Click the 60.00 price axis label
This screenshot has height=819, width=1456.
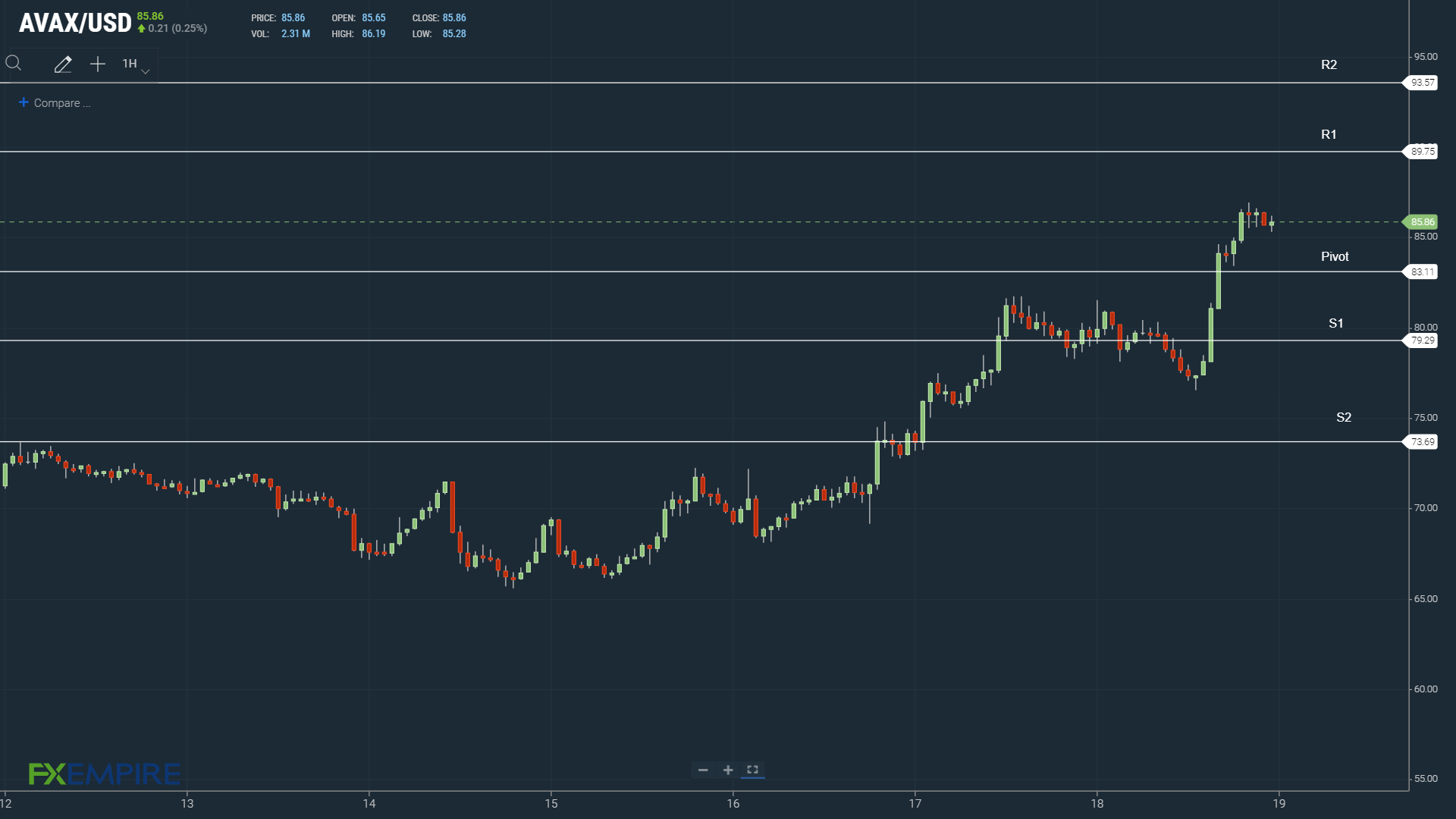pos(1425,689)
